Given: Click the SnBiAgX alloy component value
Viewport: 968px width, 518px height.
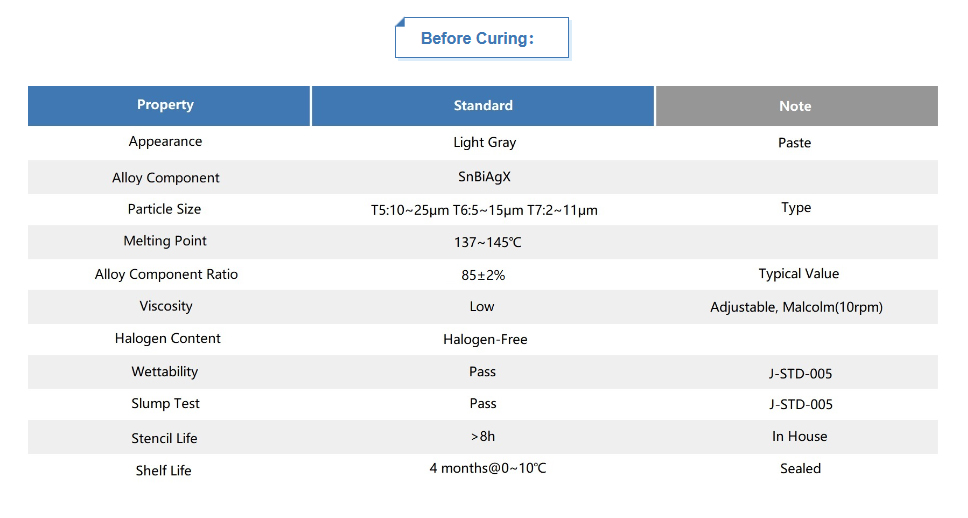Looking at the screenshot, I should (x=485, y=177).
